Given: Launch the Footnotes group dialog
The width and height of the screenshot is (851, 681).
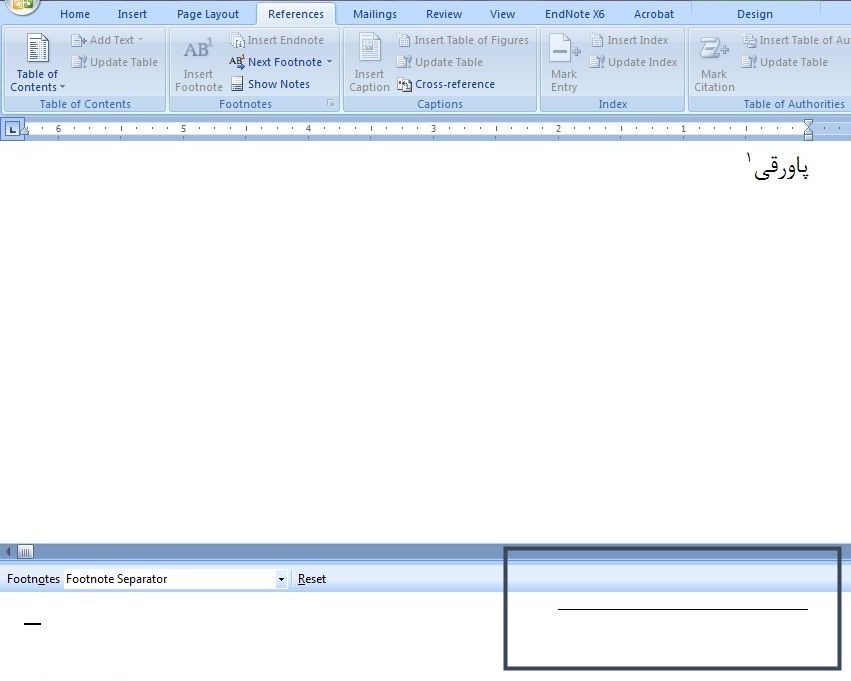Looking at the screenshot, I should coord(331,104).
